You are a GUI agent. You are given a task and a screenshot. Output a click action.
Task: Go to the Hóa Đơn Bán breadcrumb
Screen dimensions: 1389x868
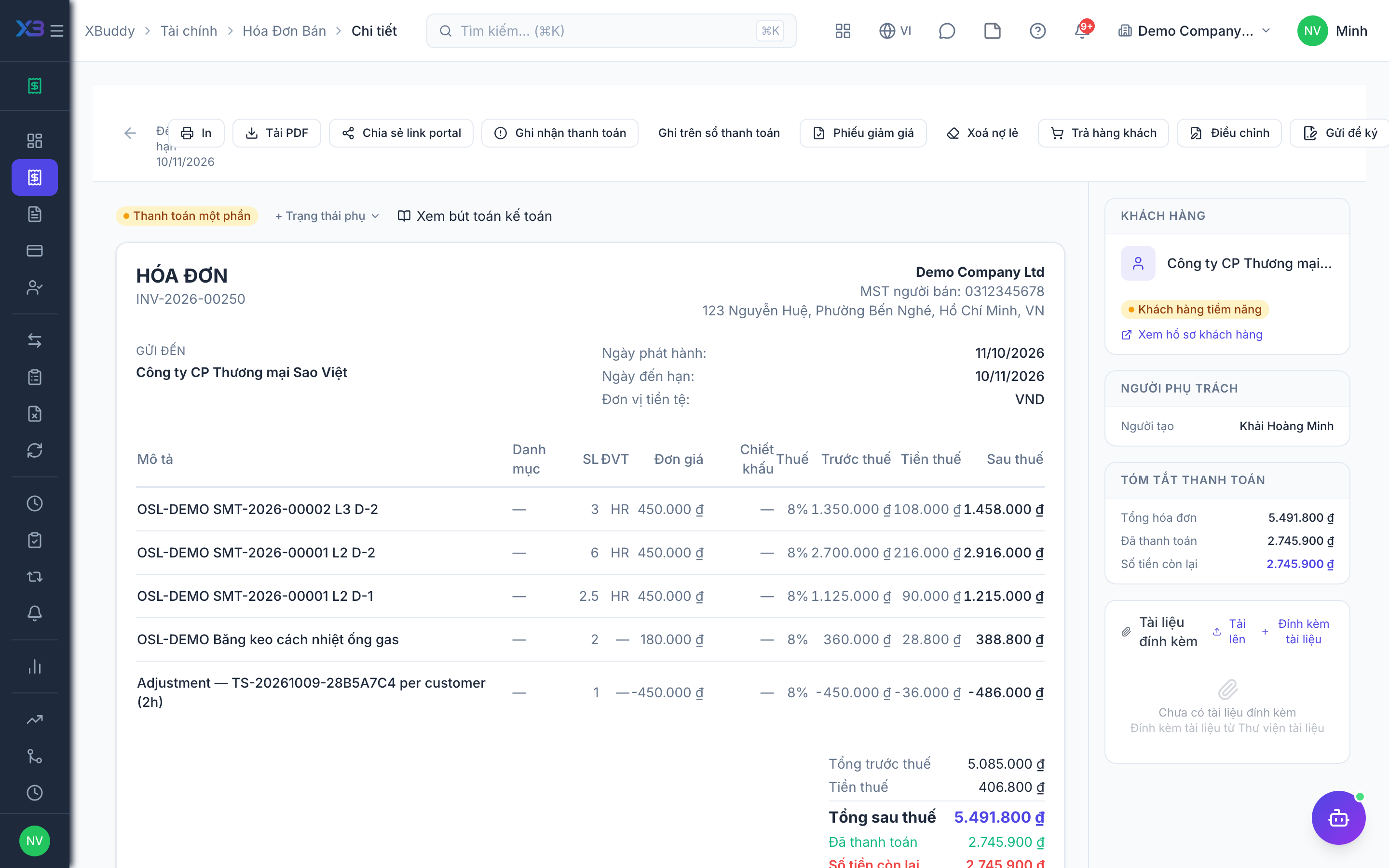click(284, 31)
